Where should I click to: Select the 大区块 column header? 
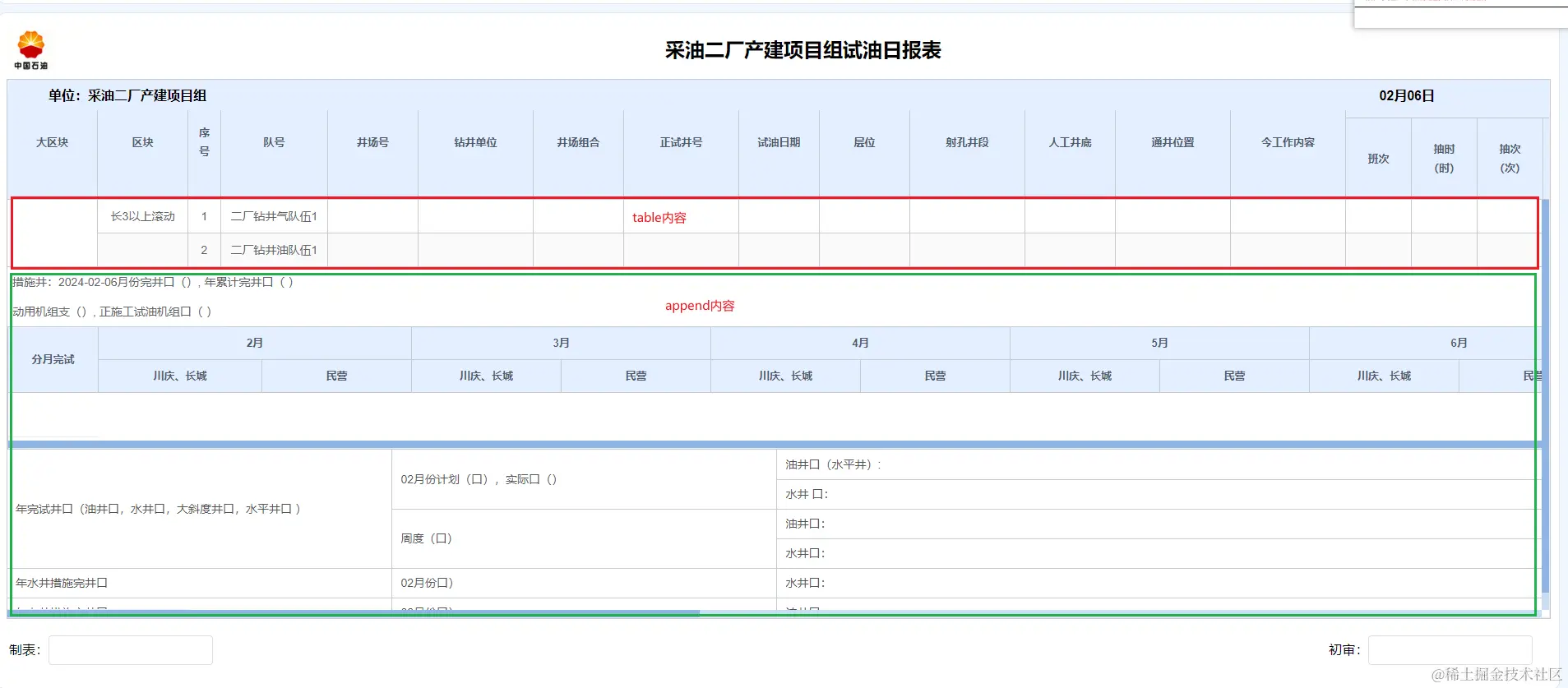click(53, 142)
